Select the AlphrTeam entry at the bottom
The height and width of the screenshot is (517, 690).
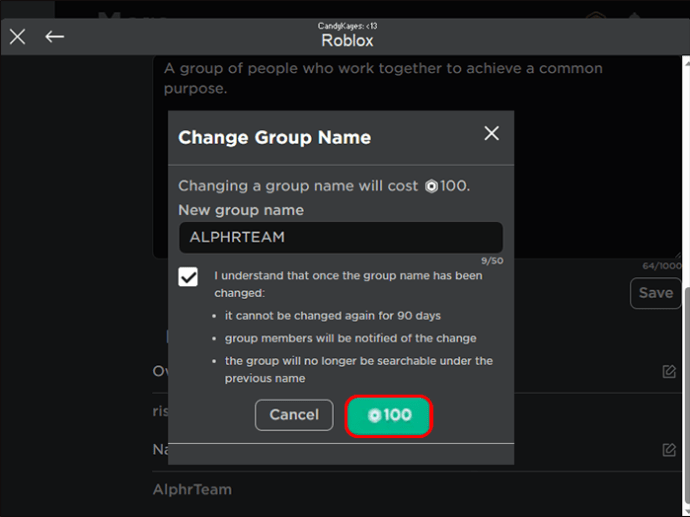[x=192, y=490]
